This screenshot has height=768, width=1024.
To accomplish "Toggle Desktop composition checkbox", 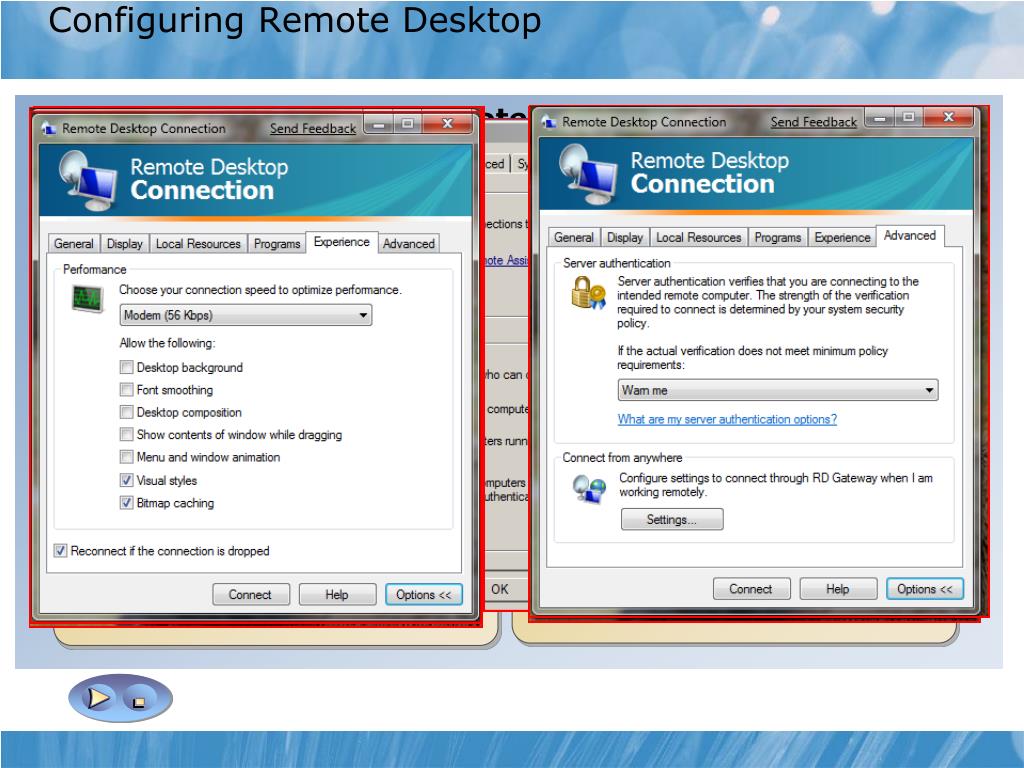I will [x=127, y=412].
